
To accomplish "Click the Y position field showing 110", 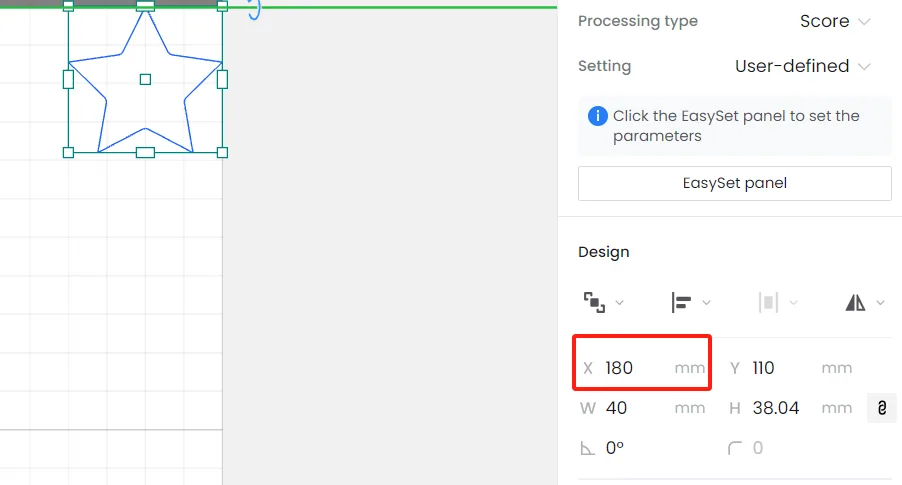I will pos(790,368).
